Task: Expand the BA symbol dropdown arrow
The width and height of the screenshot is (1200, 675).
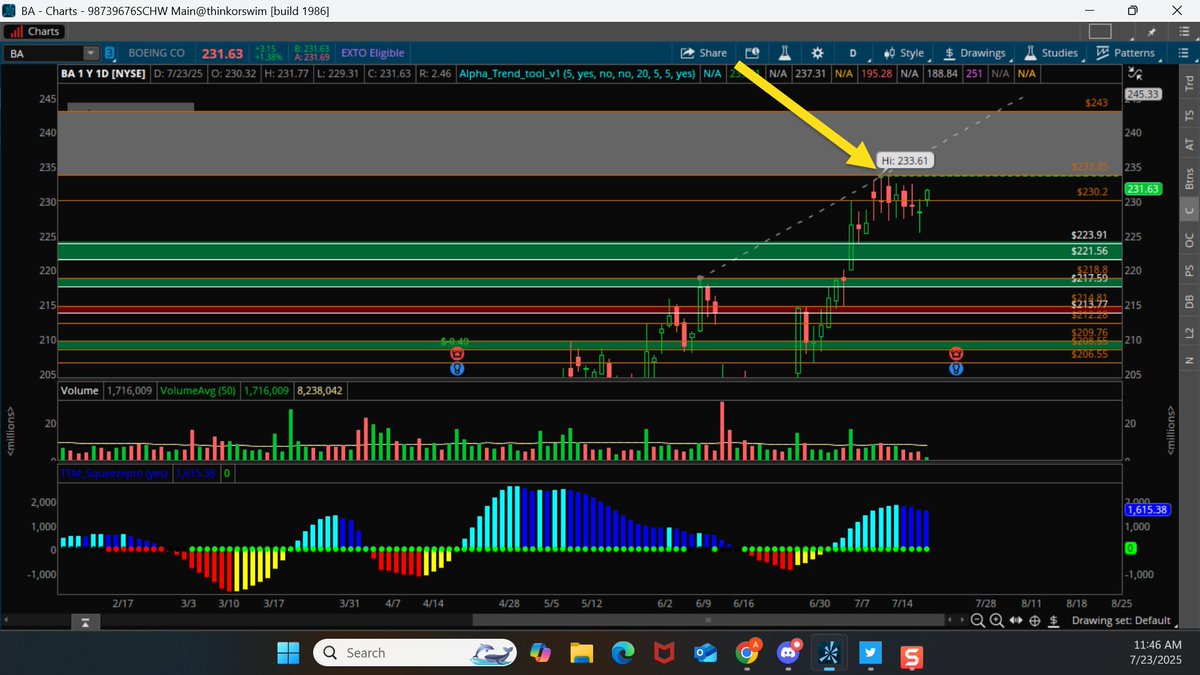Action: point(92,52)
